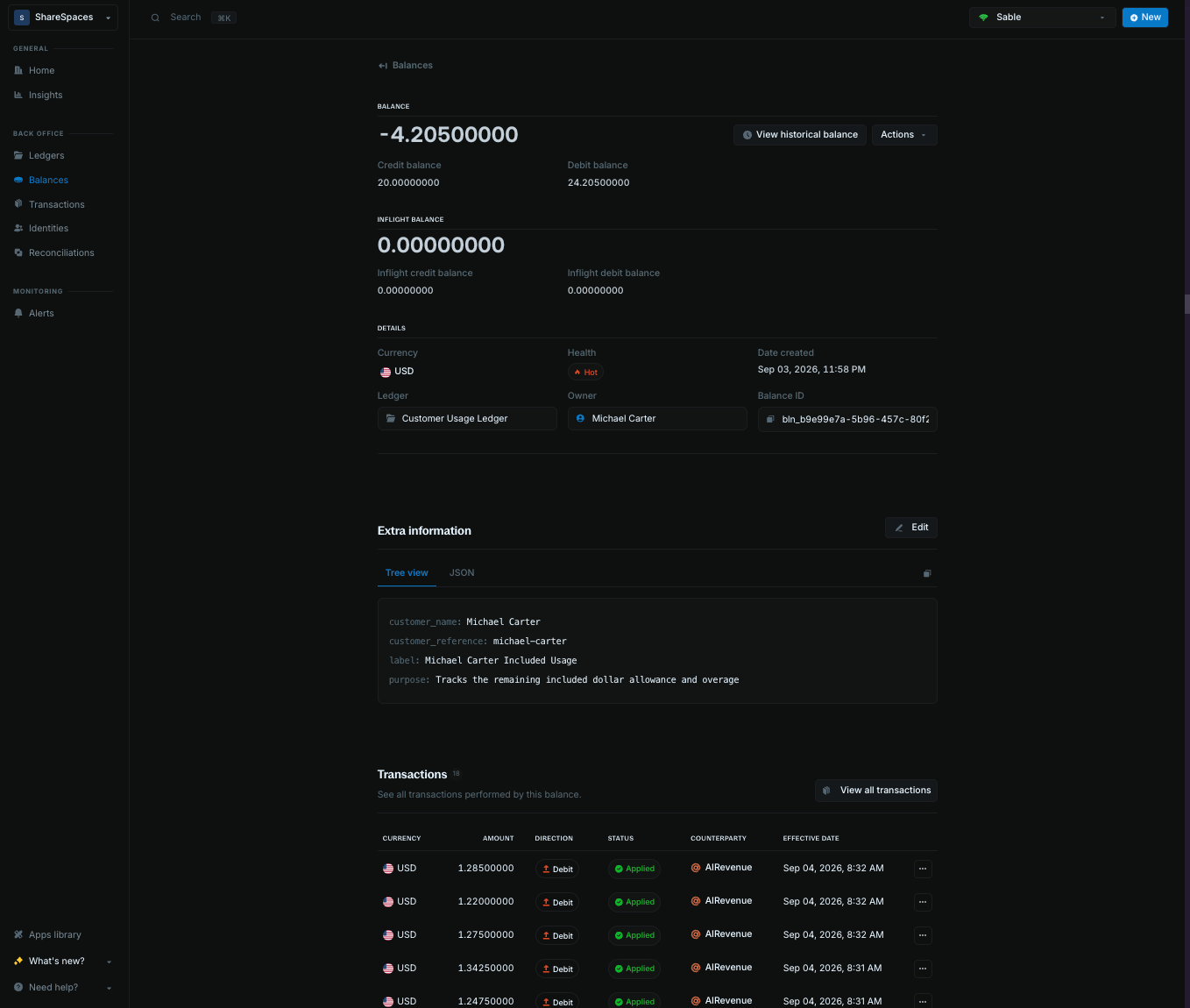Click the New button
The image size is (1190, 1008).
(x=1144, y=18)
